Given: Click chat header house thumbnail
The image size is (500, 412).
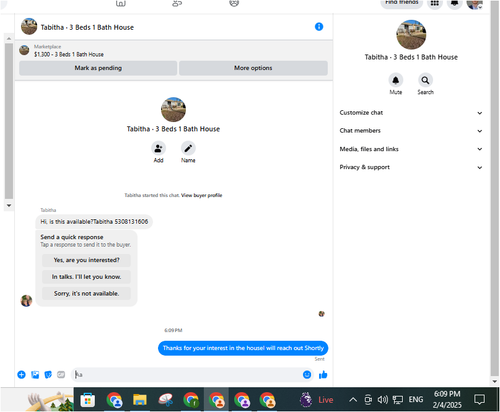Looking at the screenshot, I should tap(29, 26).
